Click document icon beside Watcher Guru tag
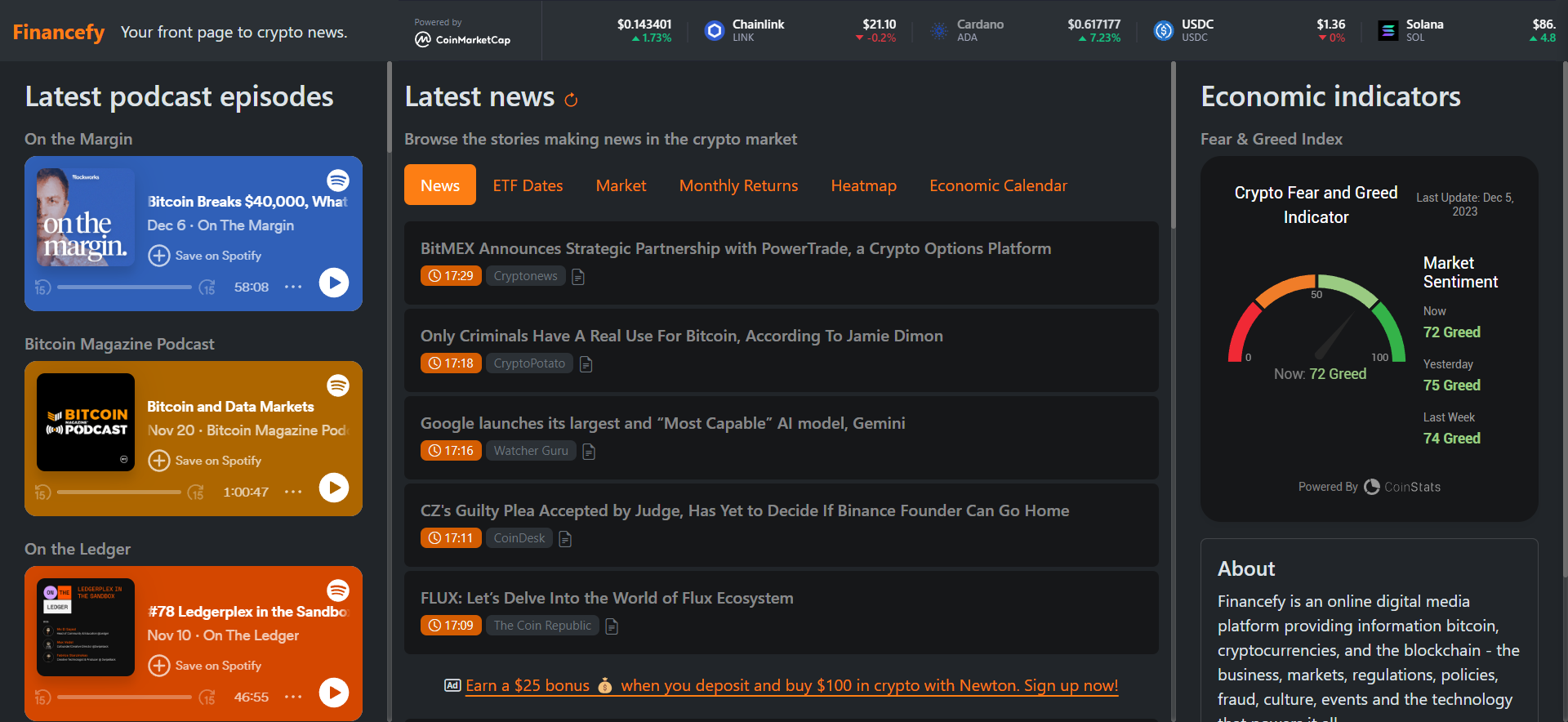This screenshot has width=1568, height=722. pyautogui.click(x=589, y=452)
